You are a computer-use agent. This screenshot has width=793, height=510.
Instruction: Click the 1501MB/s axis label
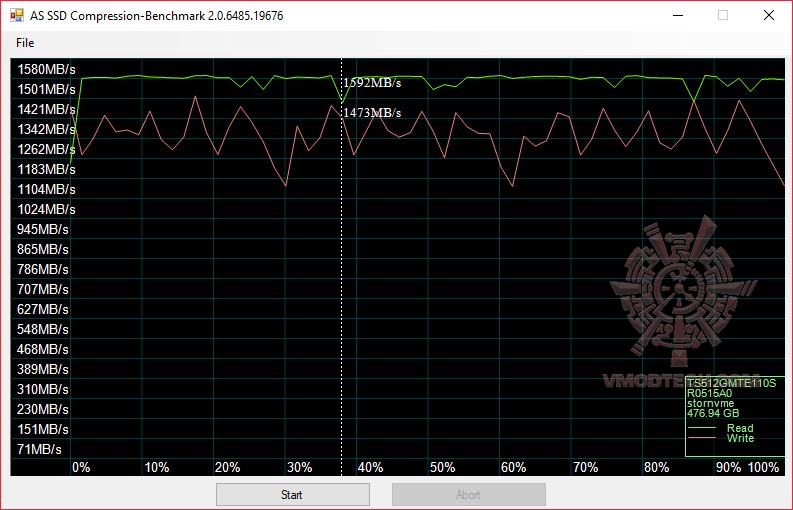coord(46,90)
